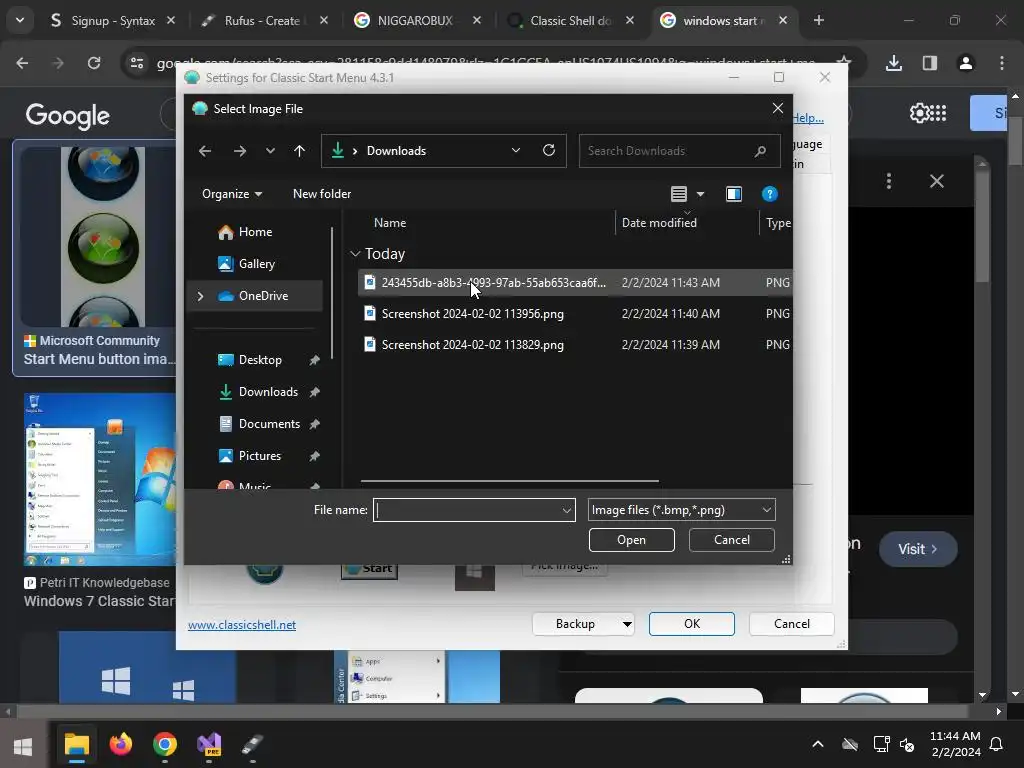This screenshot has height=768, width=1024.
Task: Open Firefox from taskbar
Action: click(121, 744)
